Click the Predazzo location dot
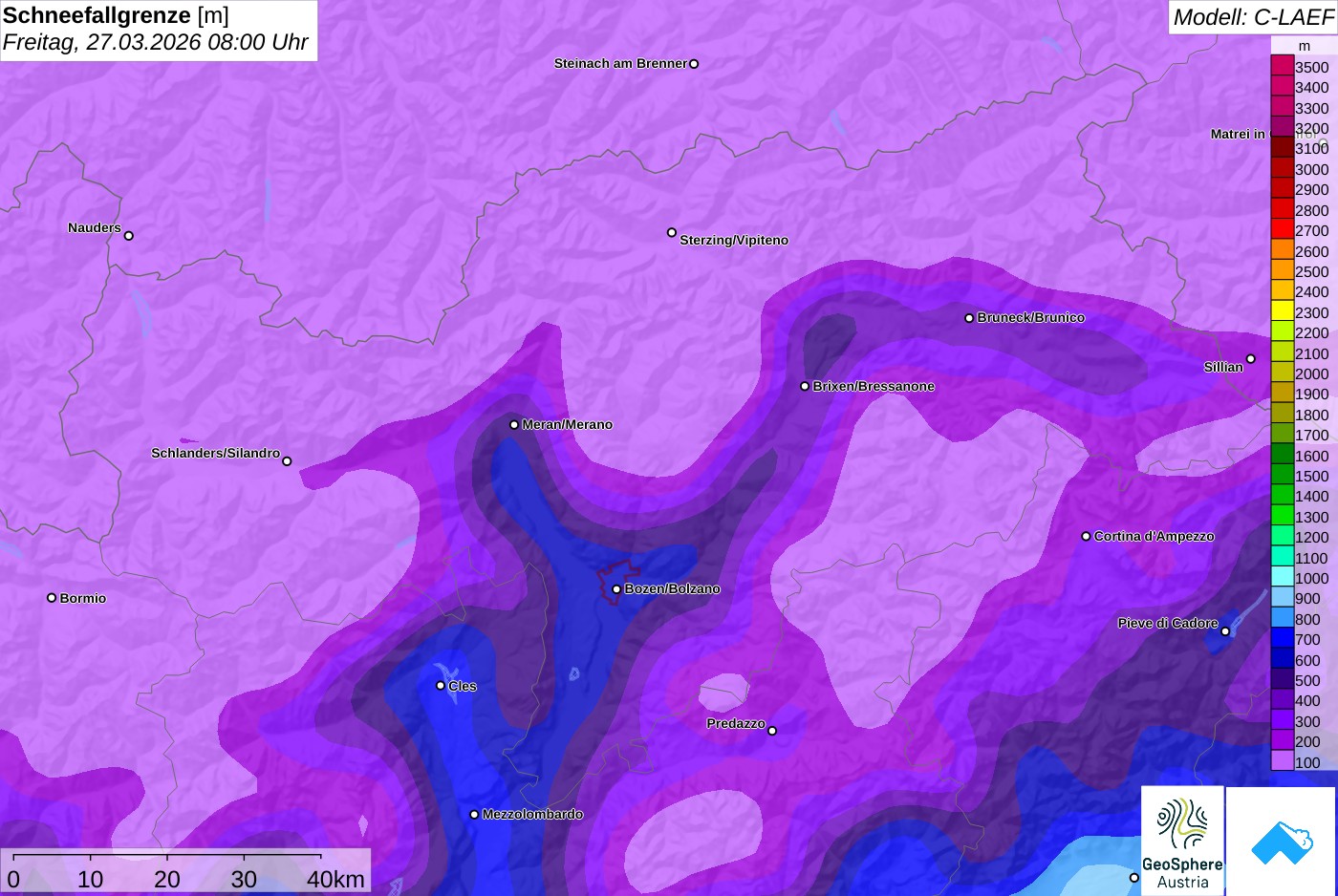The height and width of the screenshot is (896, 1338). tap(772, 731)
